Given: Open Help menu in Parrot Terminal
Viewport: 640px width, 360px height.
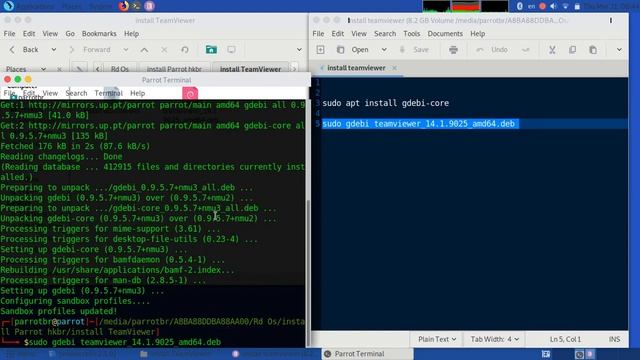Looking at the screenshot, I should click(138, 93).
